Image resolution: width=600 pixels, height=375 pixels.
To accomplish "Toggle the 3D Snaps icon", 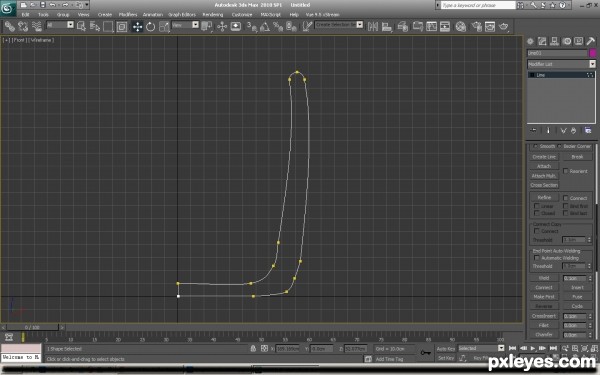I will 251,26.
